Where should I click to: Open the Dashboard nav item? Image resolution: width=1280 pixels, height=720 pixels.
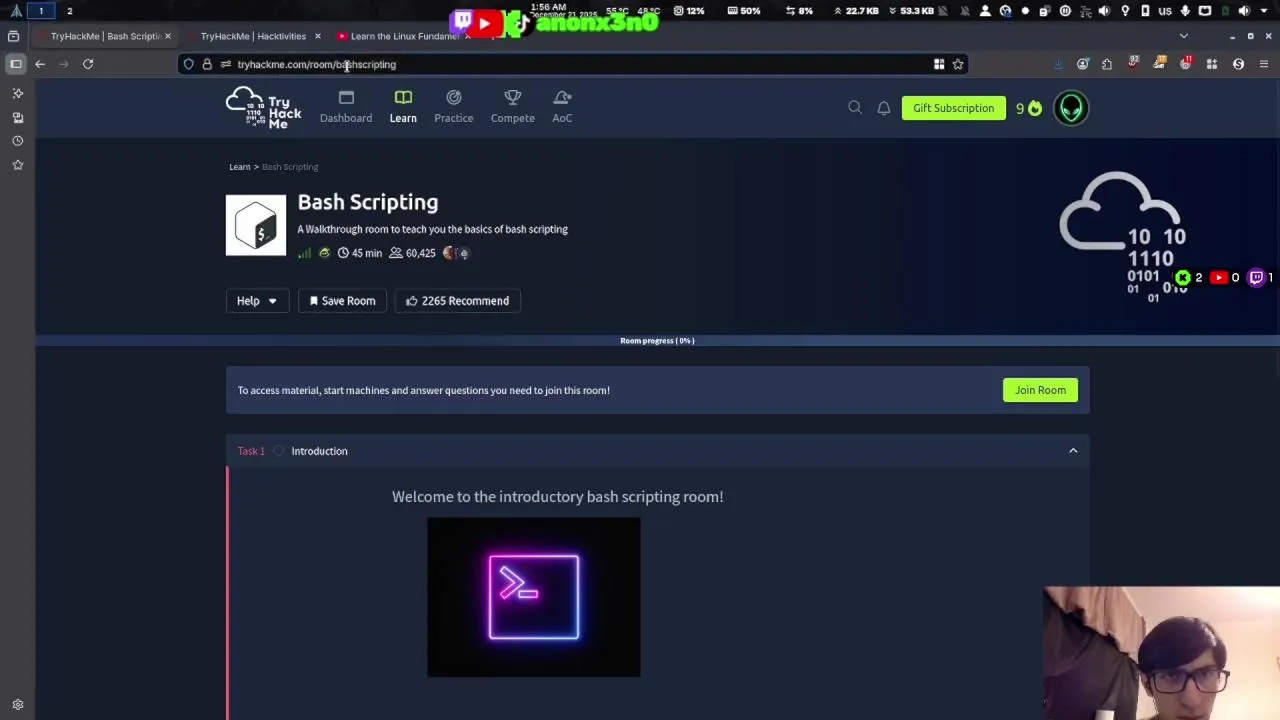346,107
